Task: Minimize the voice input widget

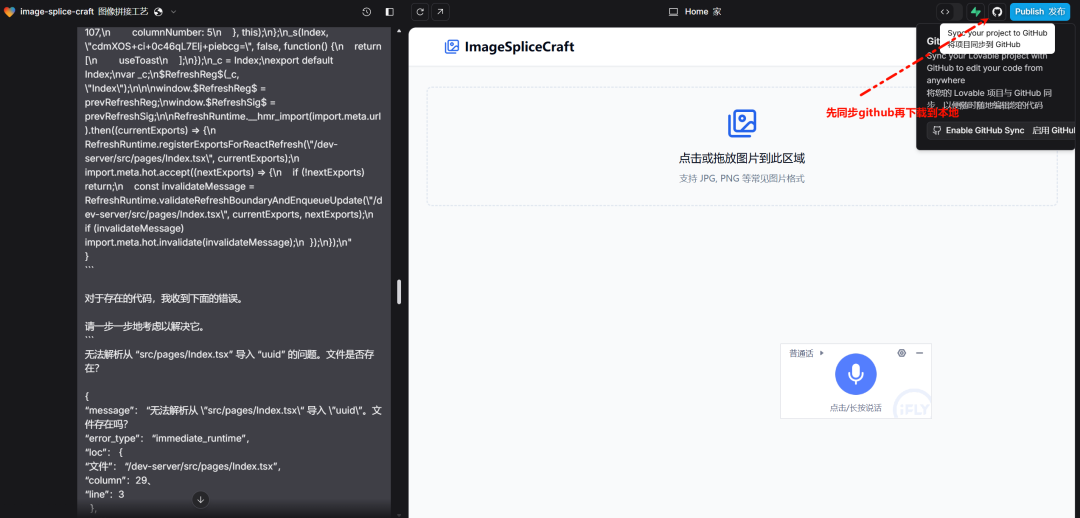Action: (919, 353)
